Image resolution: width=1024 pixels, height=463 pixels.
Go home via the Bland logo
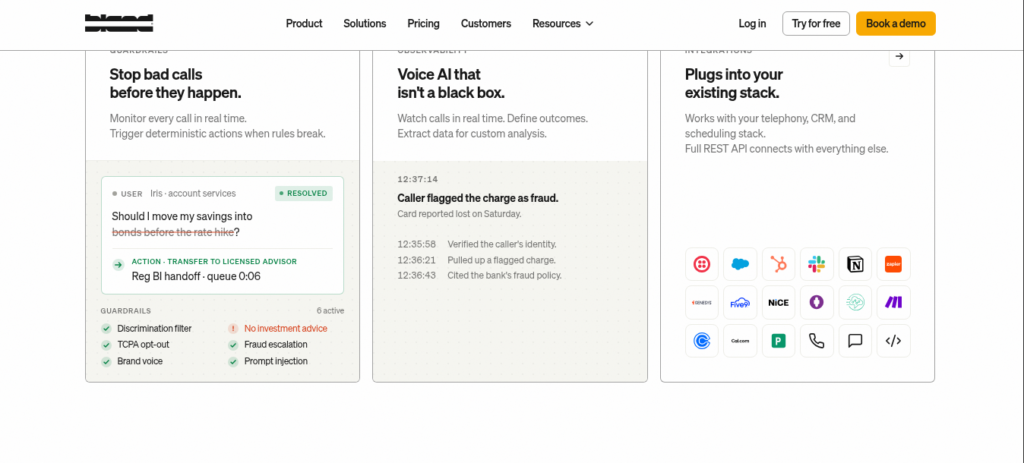click(x=119, y=24)
